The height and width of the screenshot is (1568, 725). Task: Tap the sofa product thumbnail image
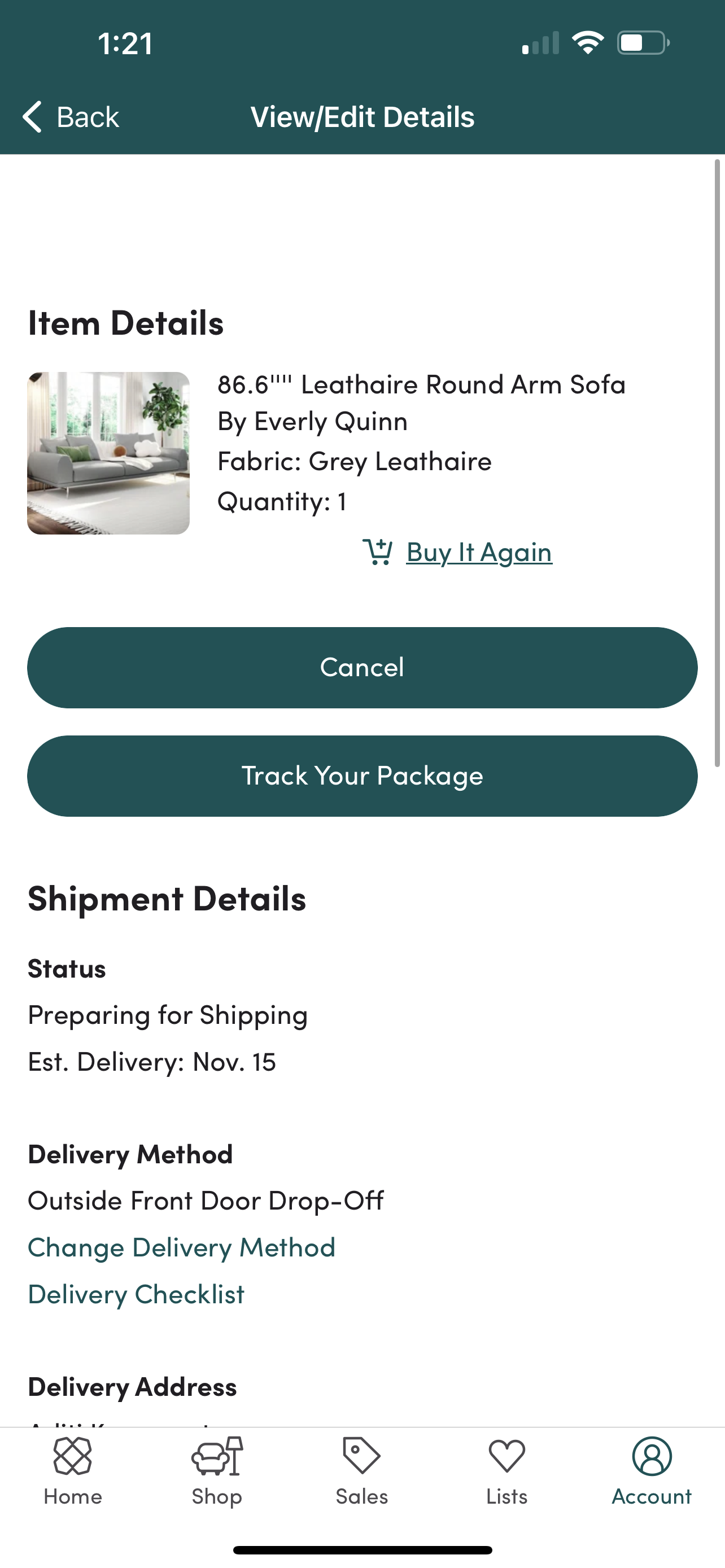pos(108,453)
